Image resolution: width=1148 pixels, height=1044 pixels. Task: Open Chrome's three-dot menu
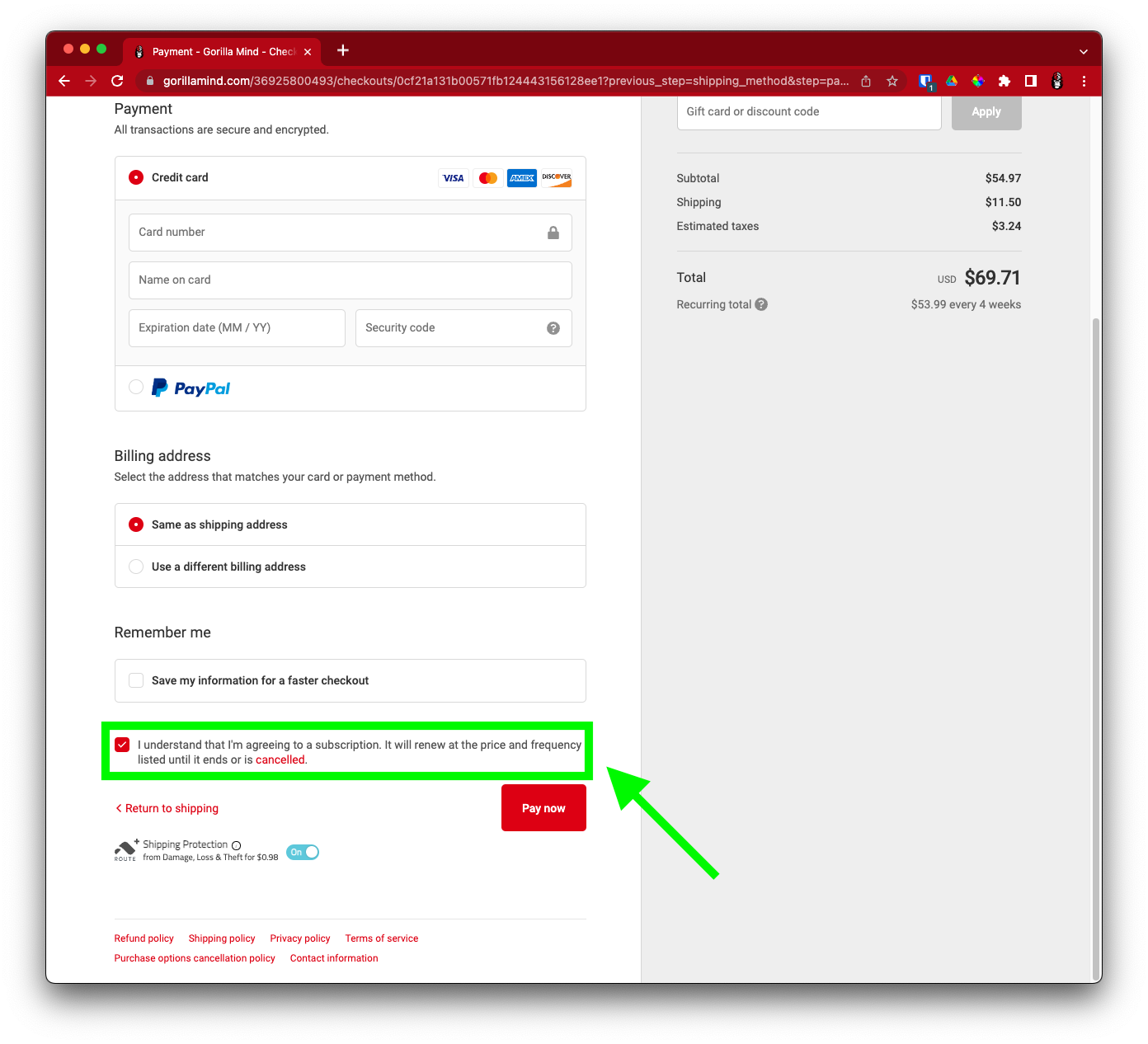tap(1084, 81)
